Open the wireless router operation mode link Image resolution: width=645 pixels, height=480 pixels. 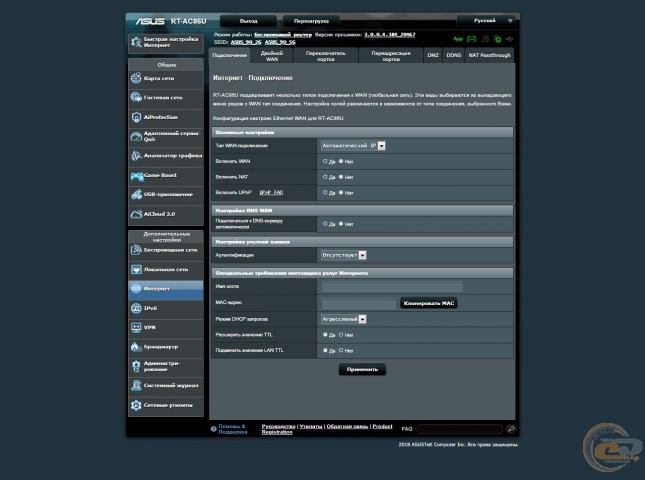click(x=283, y=35)
